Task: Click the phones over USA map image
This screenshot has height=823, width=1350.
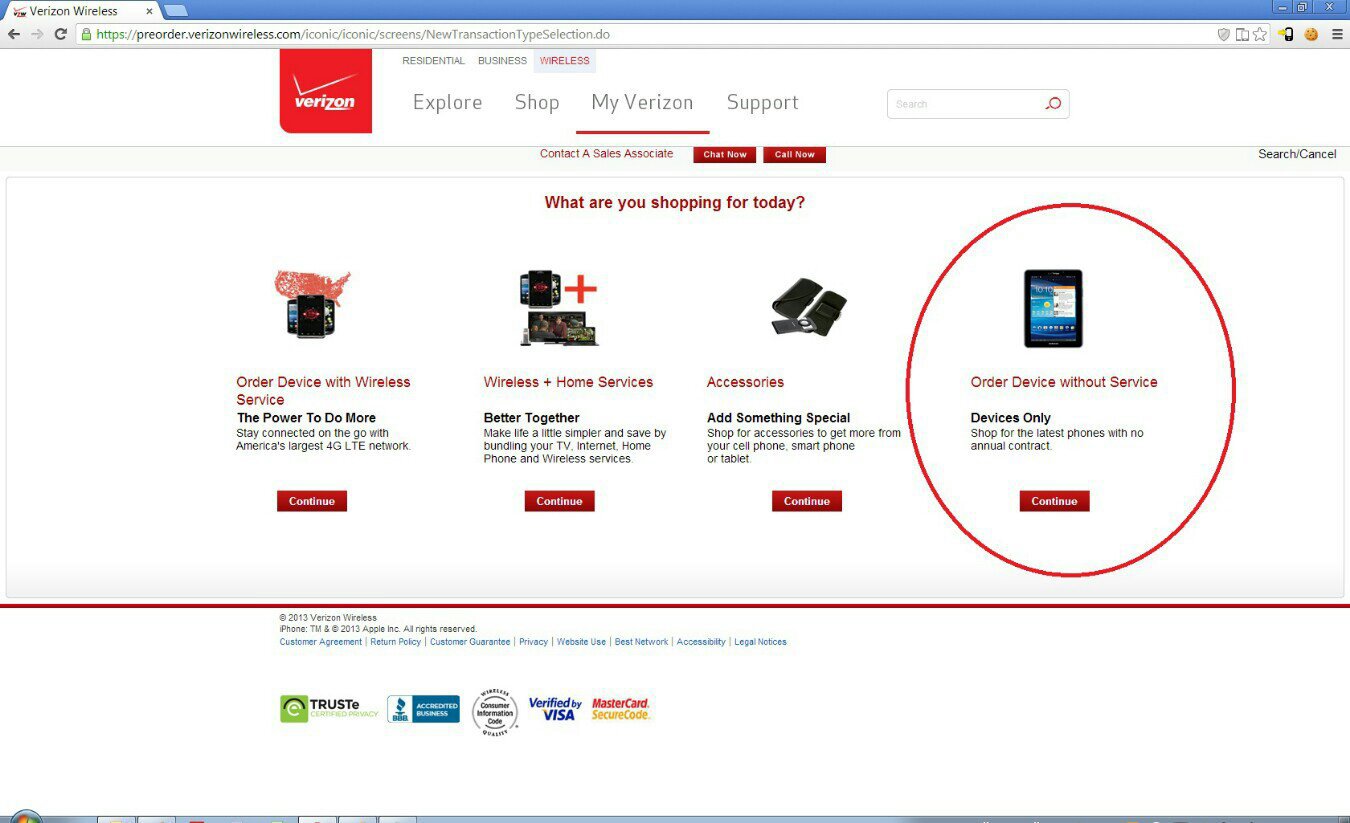Action: point(313,304)
